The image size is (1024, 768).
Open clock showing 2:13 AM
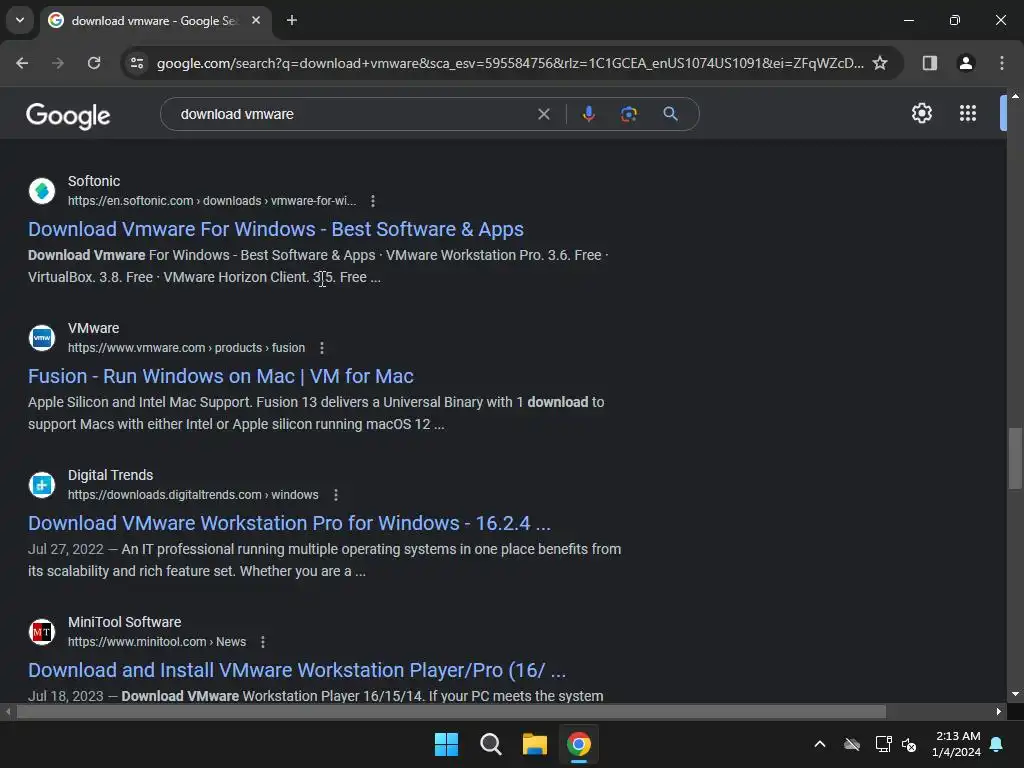coord(957,744)
